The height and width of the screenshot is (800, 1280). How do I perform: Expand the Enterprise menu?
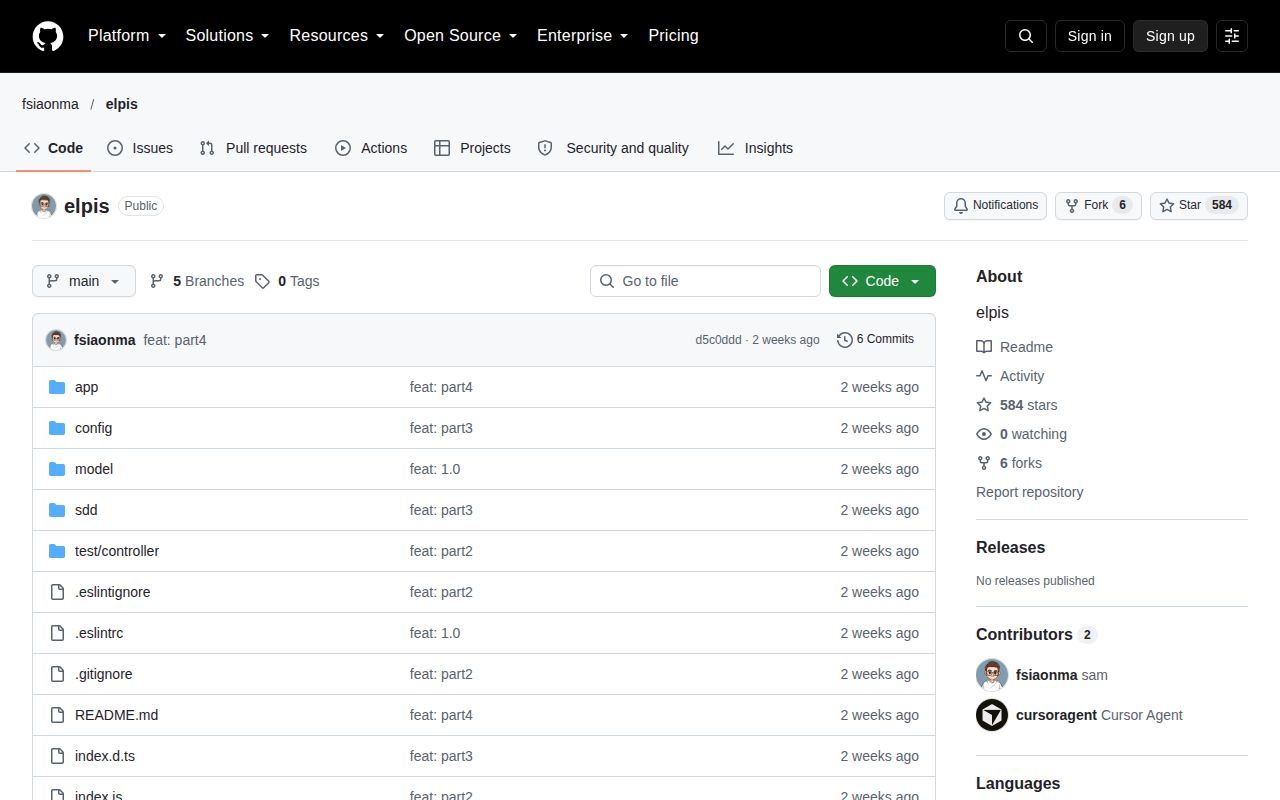[583, 36]
